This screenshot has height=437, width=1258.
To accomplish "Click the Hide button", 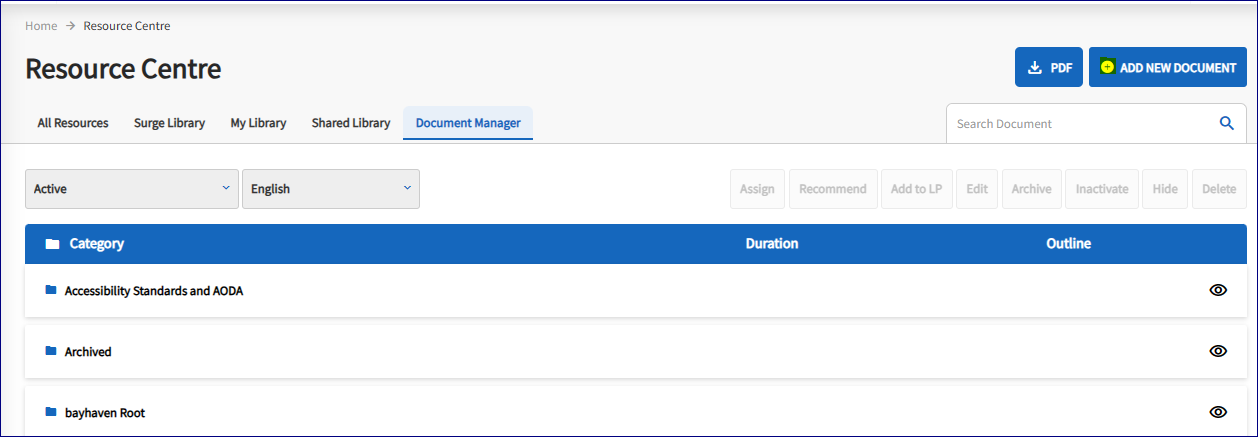I will [1165, 189].
